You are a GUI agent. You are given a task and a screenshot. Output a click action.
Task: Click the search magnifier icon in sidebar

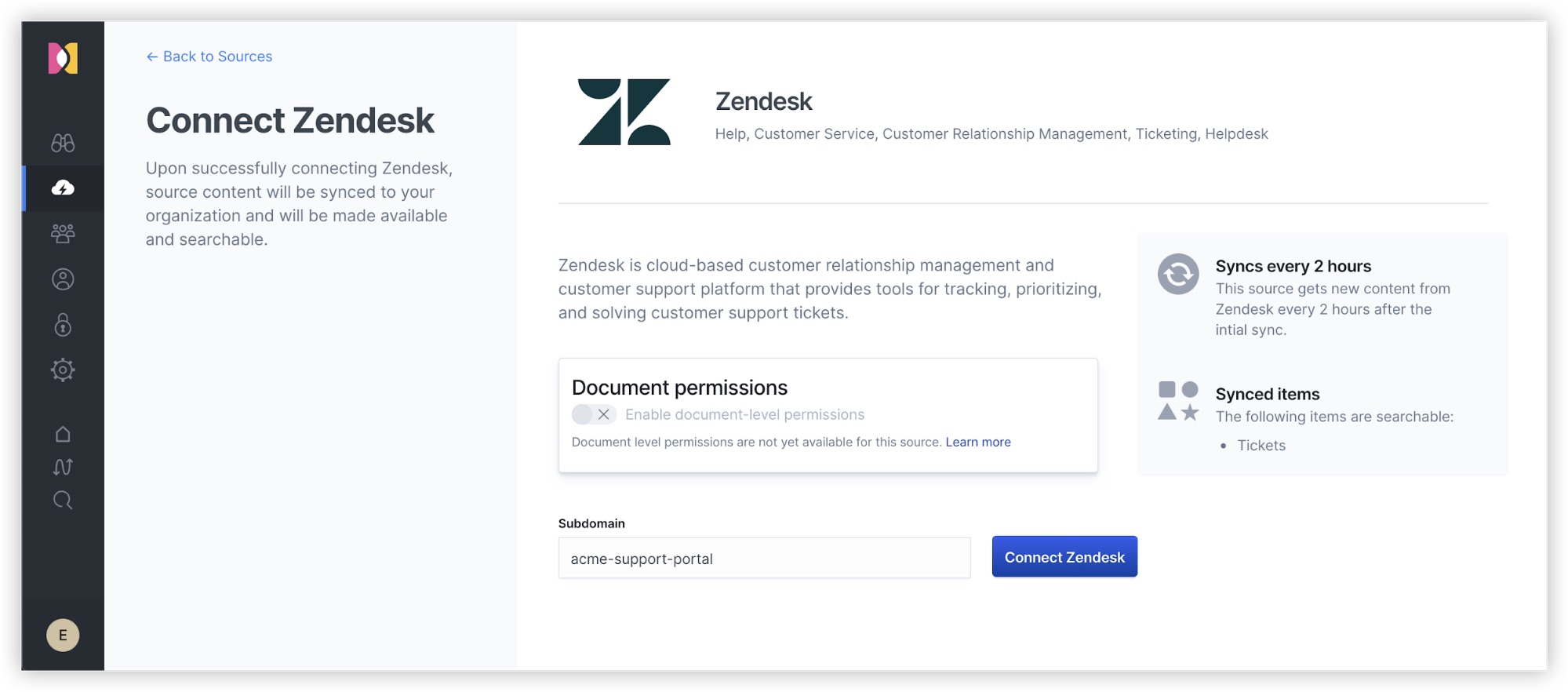tap(63, 501)
